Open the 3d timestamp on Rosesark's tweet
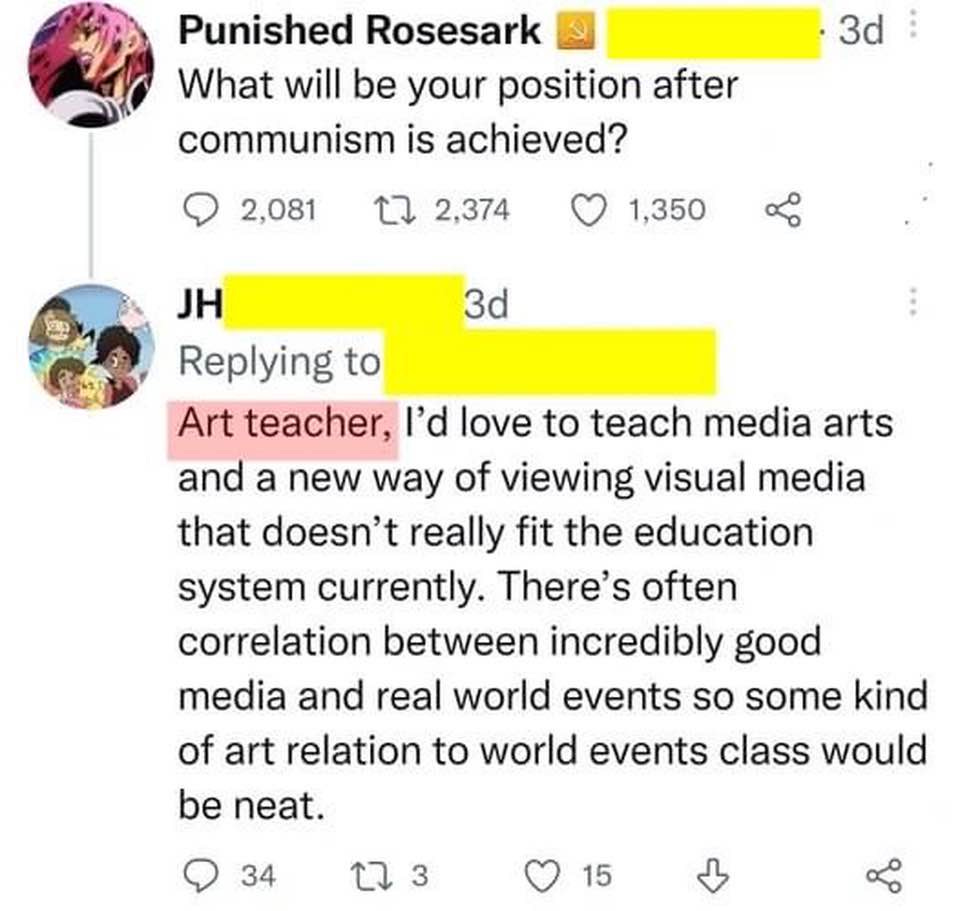This screenshot has height=911, width=960. (x=861, y=30)
